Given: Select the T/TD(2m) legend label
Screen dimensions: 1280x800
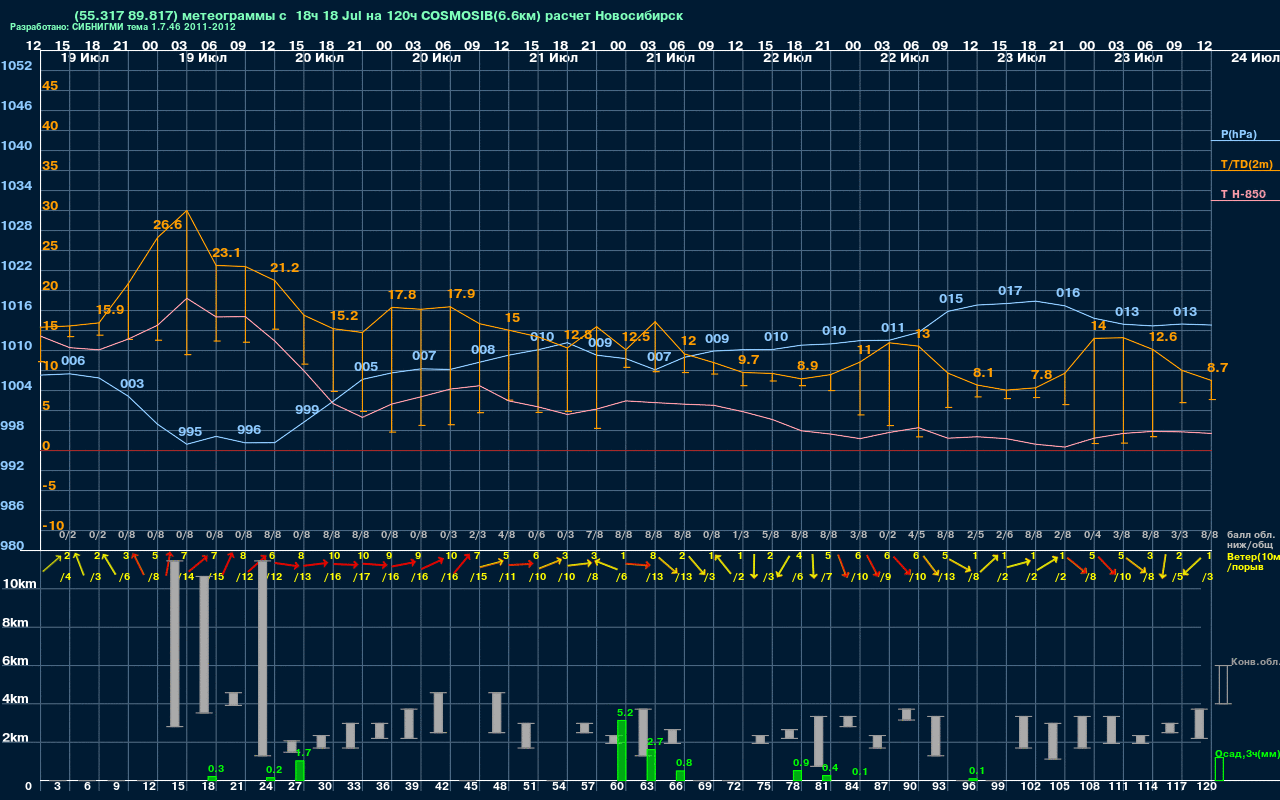Looking at the screenshot, I should coord(1246,164).
